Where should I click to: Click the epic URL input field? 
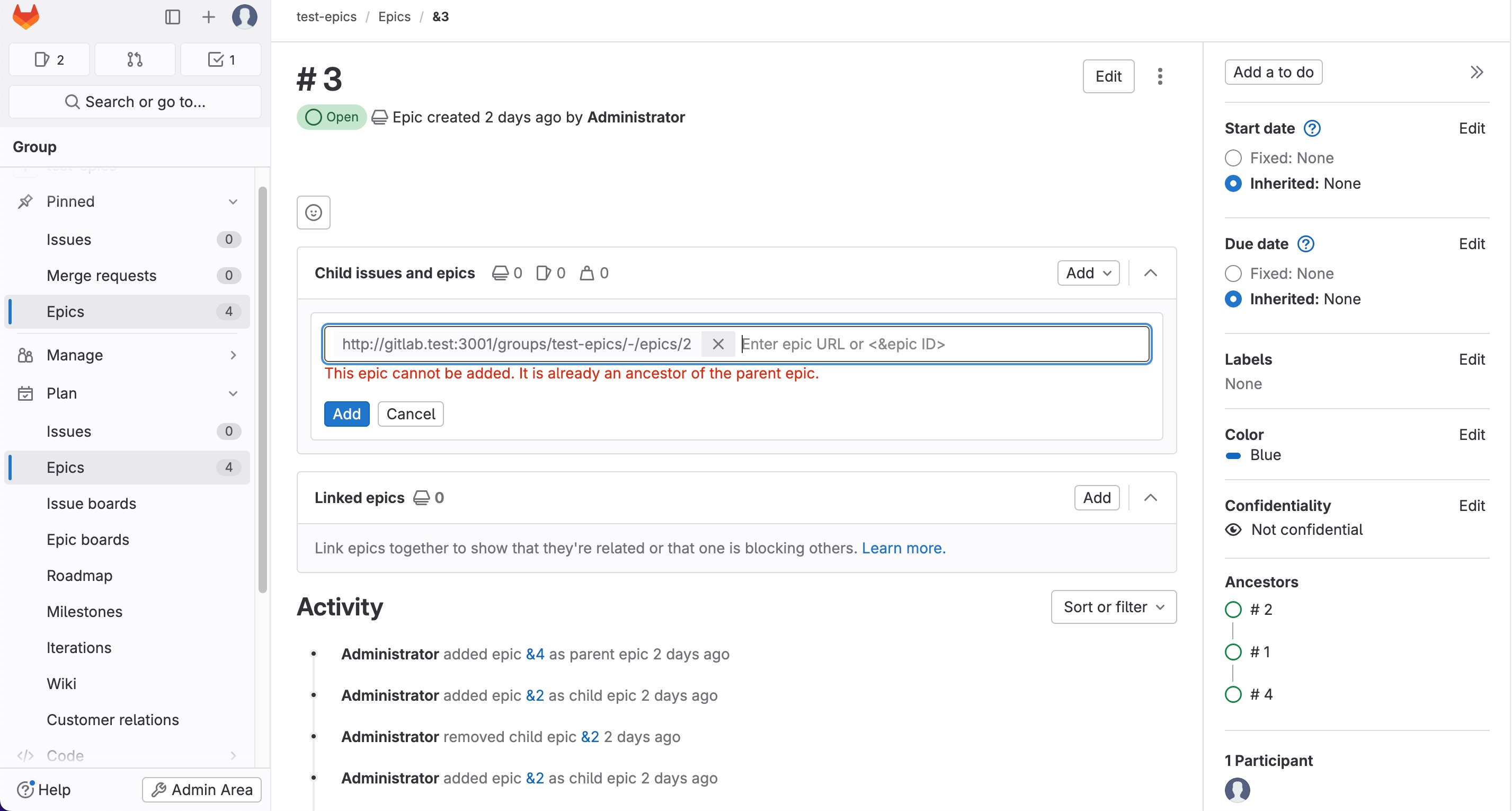(x=939, y=344)
